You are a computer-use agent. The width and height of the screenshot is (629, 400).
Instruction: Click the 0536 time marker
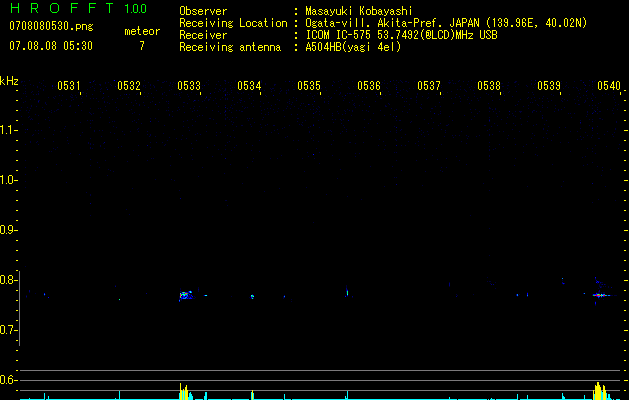pos(369,86)
